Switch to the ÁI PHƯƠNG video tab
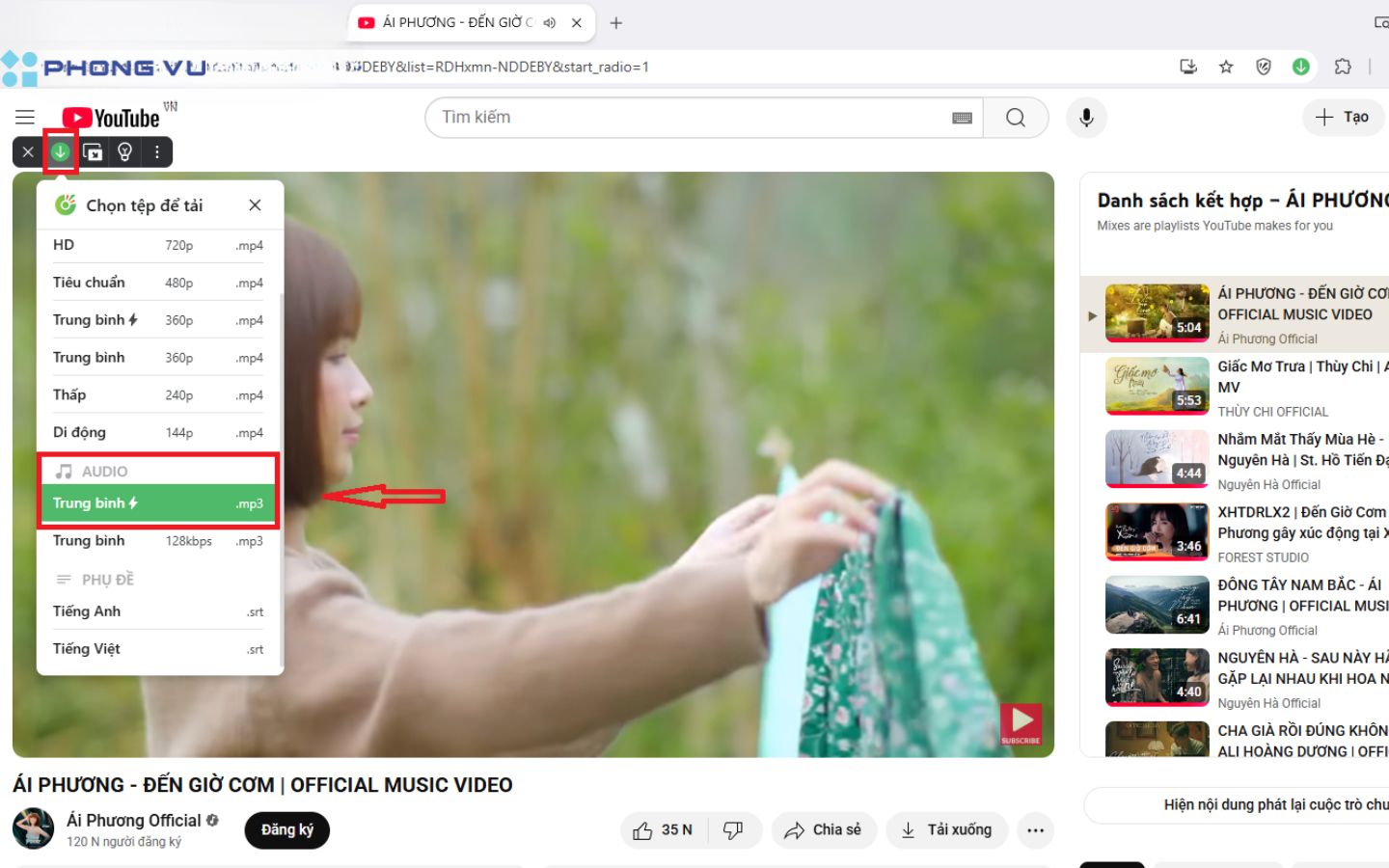1389x868 pixels. point(453,22)
